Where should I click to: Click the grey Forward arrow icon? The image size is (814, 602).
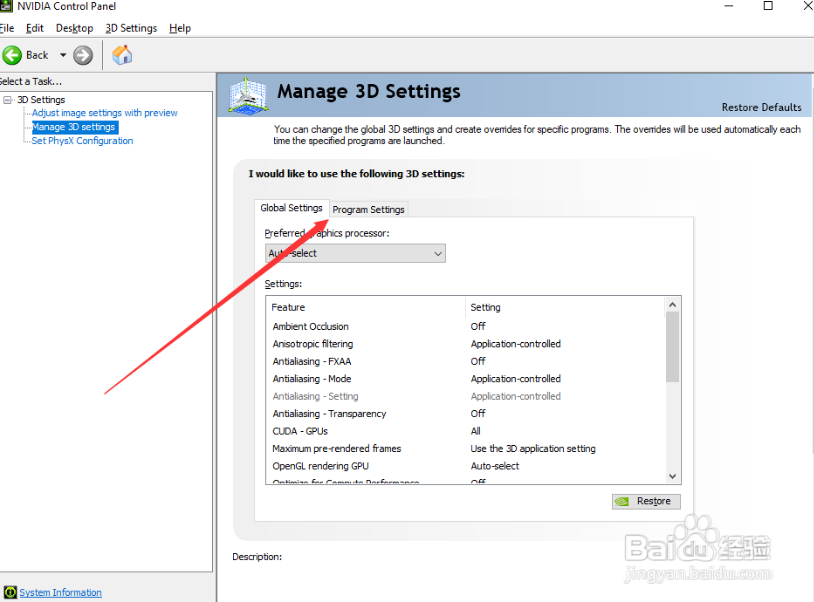click(x=83, y=55)
